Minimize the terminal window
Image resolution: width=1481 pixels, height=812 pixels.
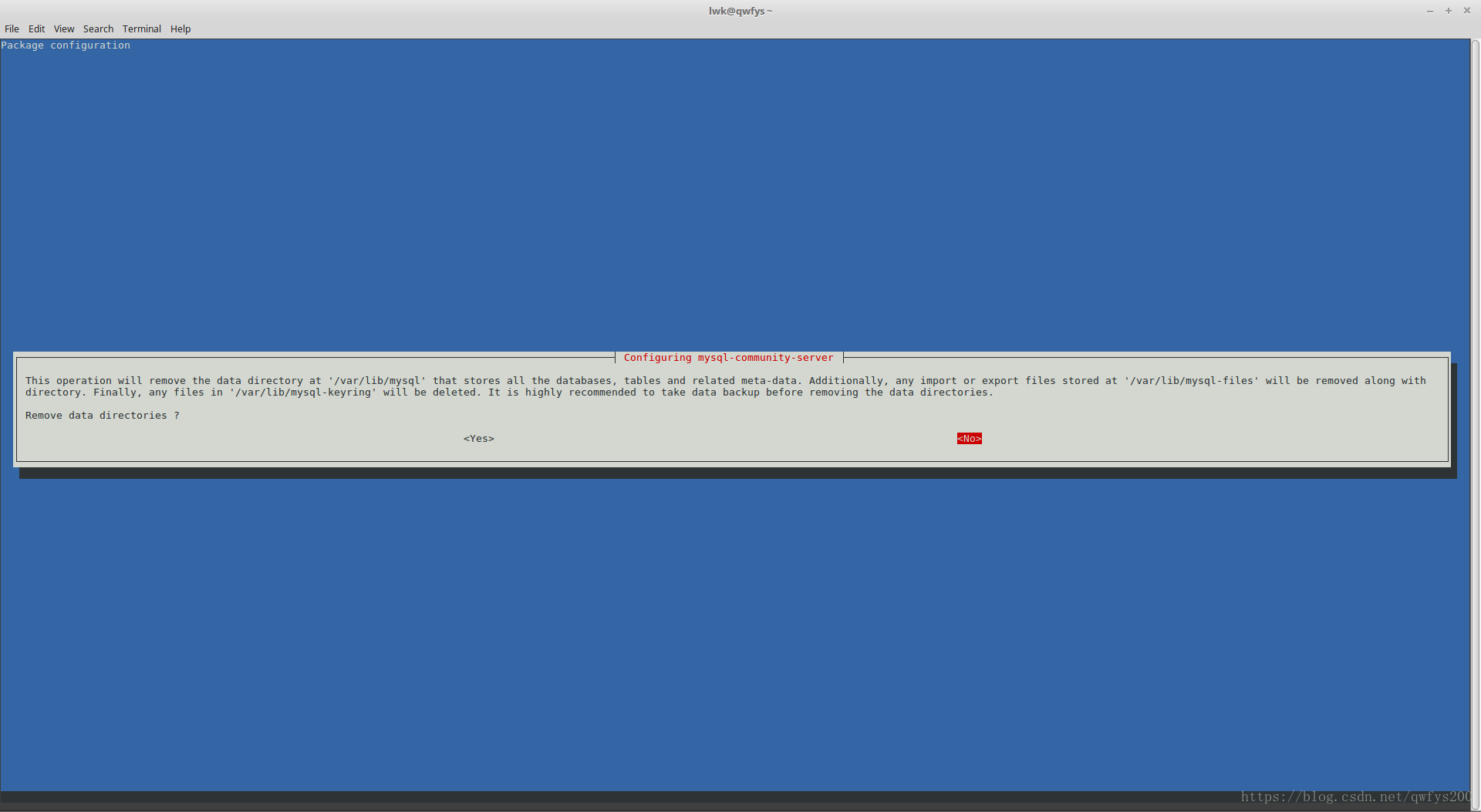point(1429,11)
